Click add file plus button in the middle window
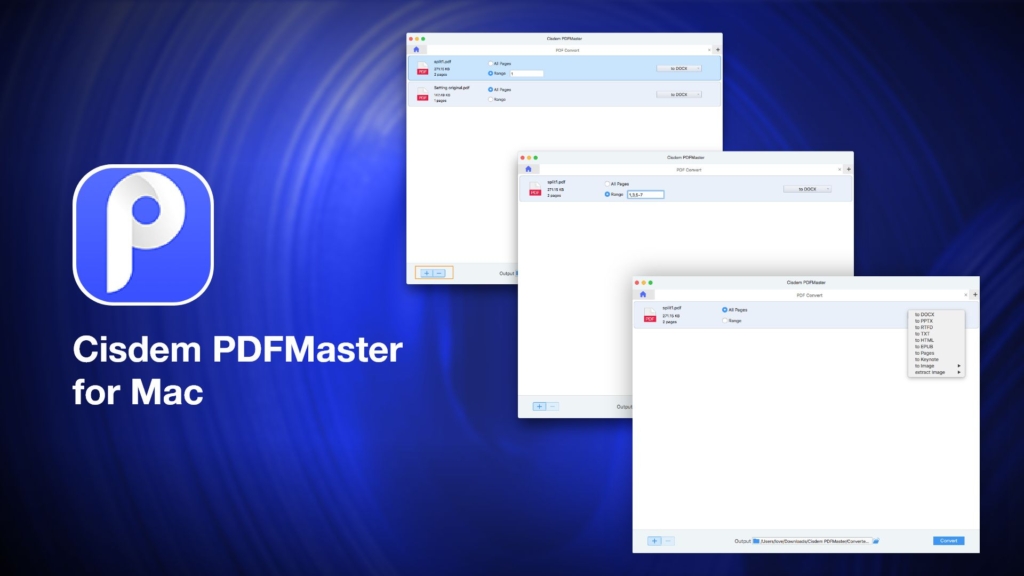Image resolution: width=1024 pixels, height=576 pixels. pos(539,406)
